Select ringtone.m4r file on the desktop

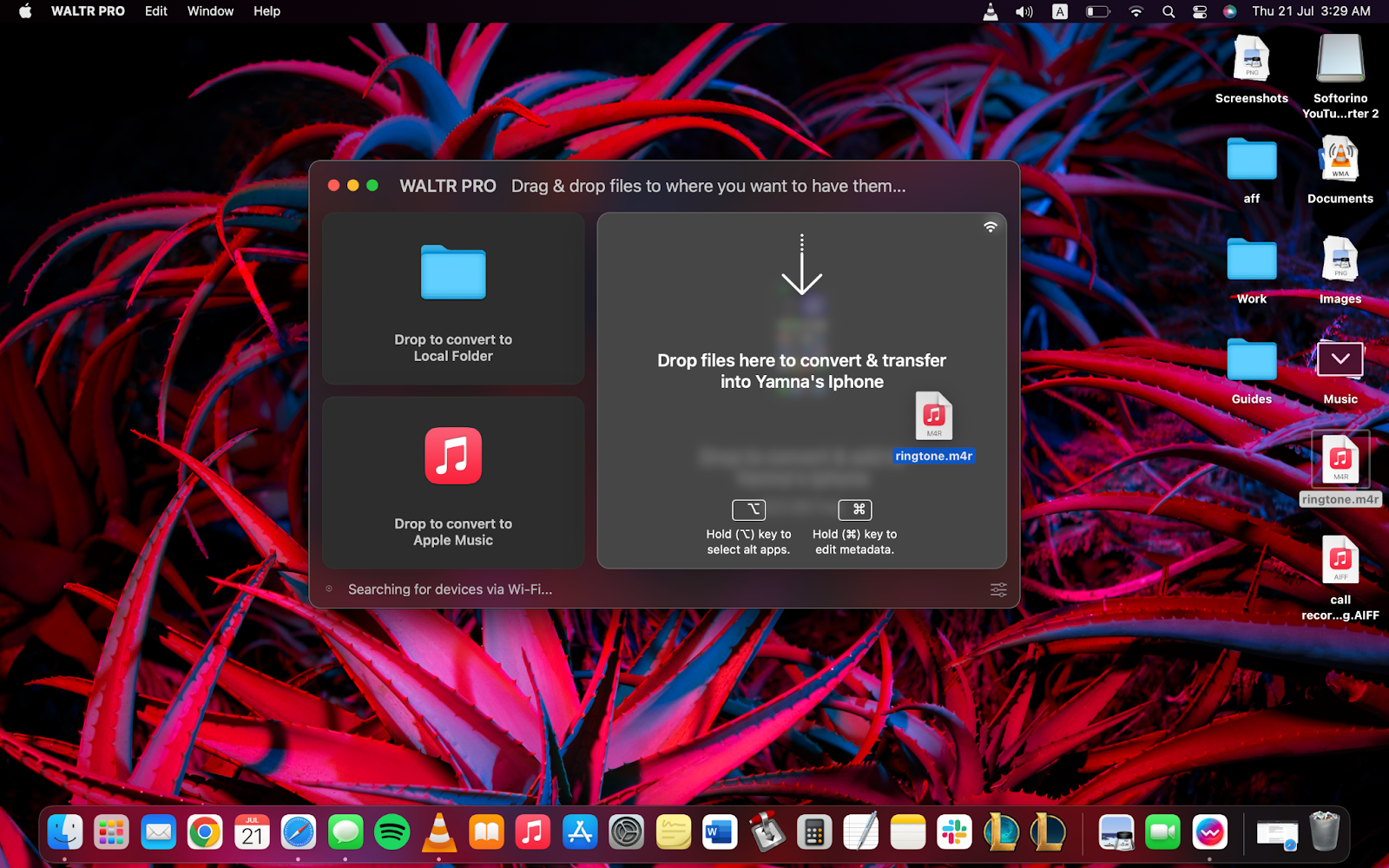coord(1340,469)
